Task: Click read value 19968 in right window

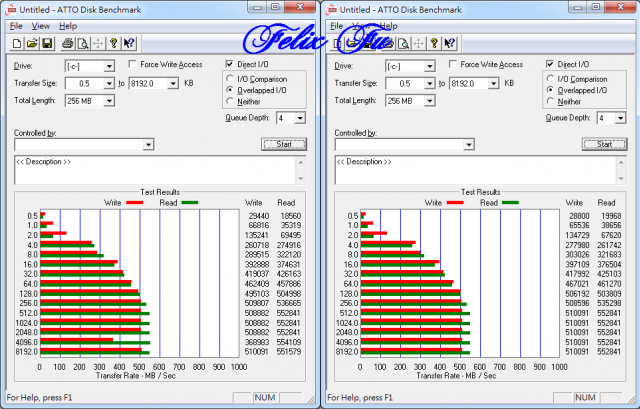Action: coord(611,216)
